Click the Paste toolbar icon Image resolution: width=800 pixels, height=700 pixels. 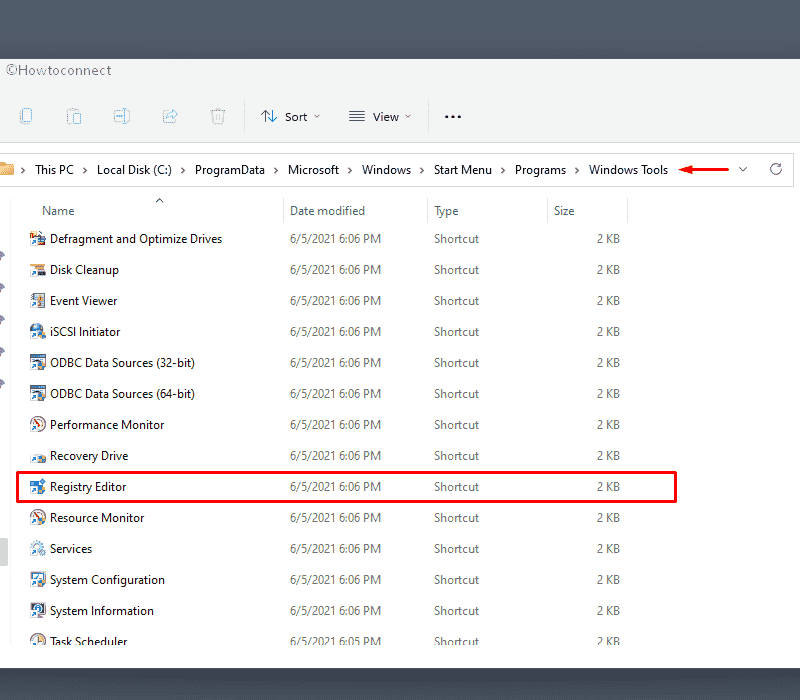(x=74, y=116)
